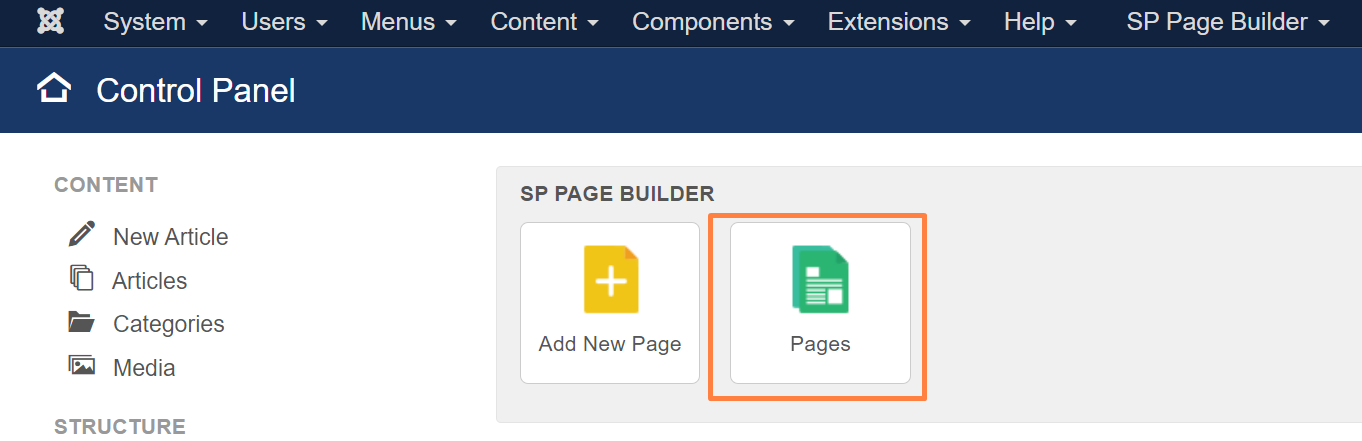Open the System dropdown menu
The image size is (1362, 441).
point(156,22)
